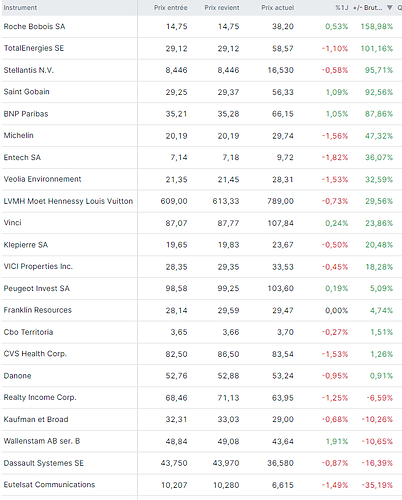The width and height of the screenshot is (402, 500).
Task: Select the Saint Gobain row
Action: point(201,92)
